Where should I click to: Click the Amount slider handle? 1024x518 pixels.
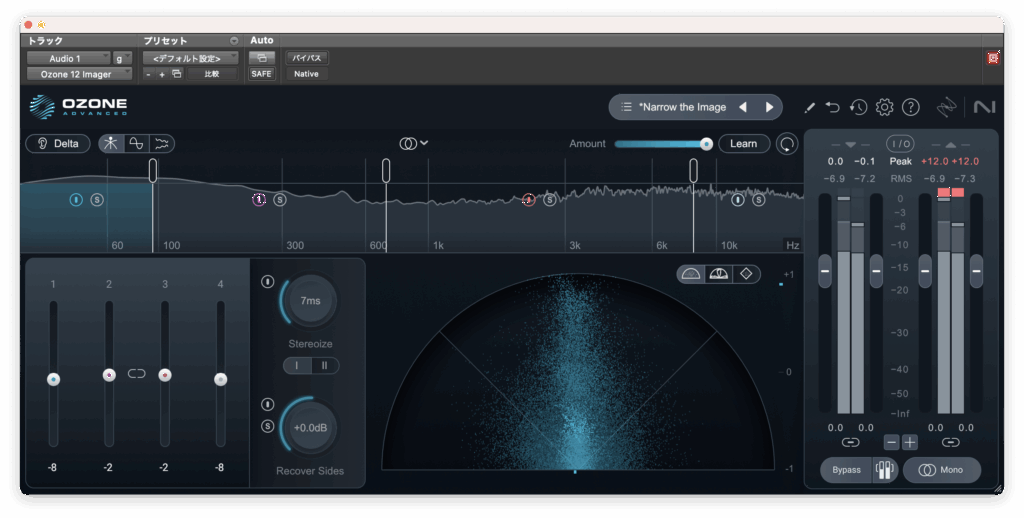tap(706, 144)
